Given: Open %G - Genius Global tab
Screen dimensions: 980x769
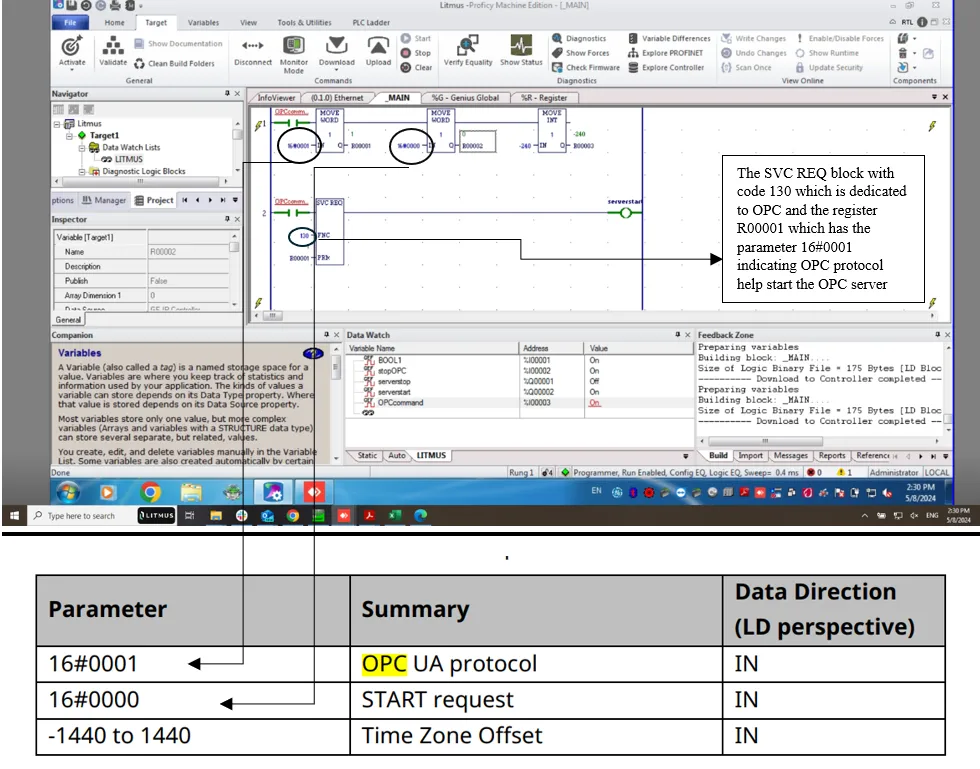Looking at the screenshot, I should click(465, 98).
